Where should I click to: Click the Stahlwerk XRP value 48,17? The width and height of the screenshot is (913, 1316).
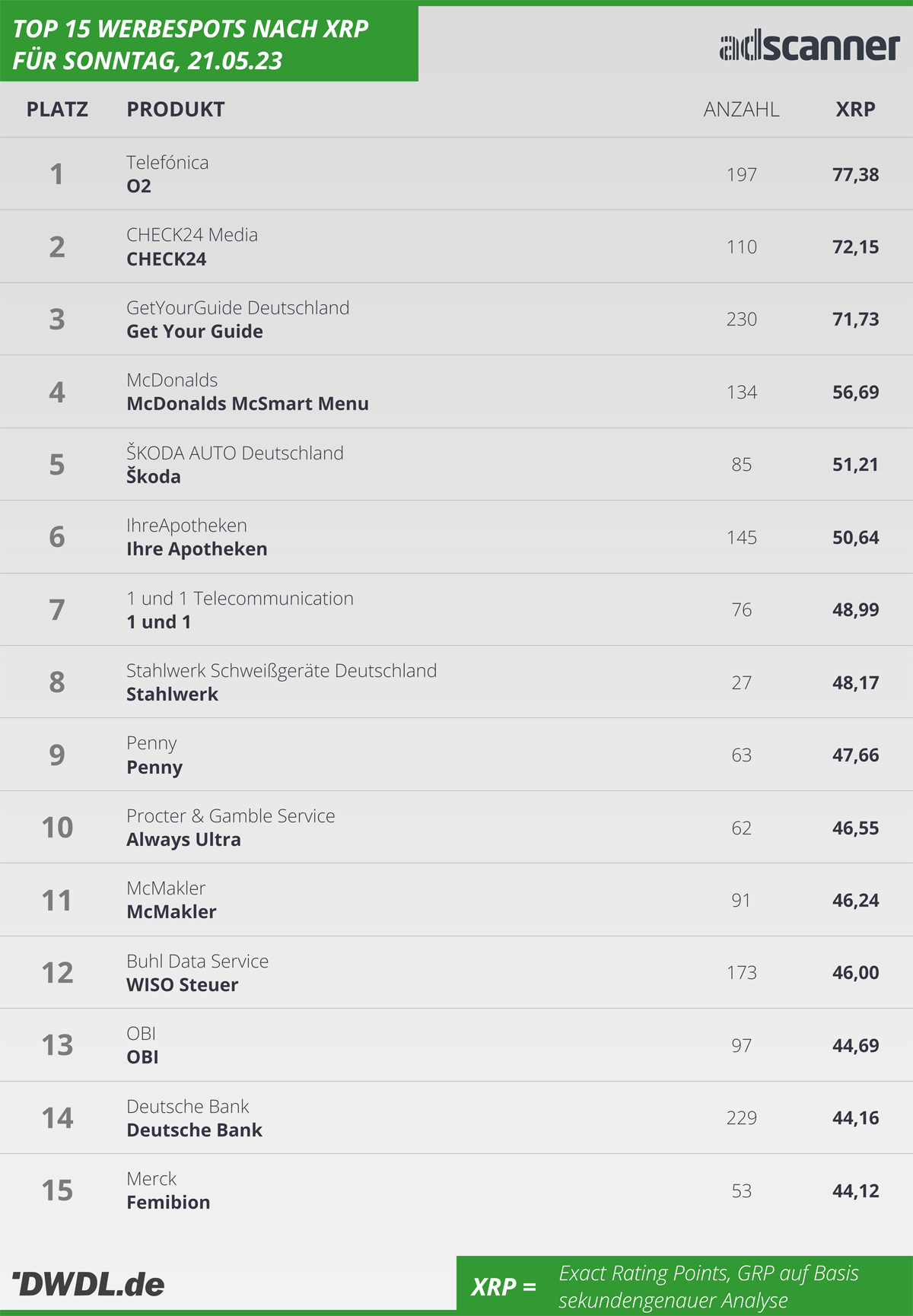[855, 682]
